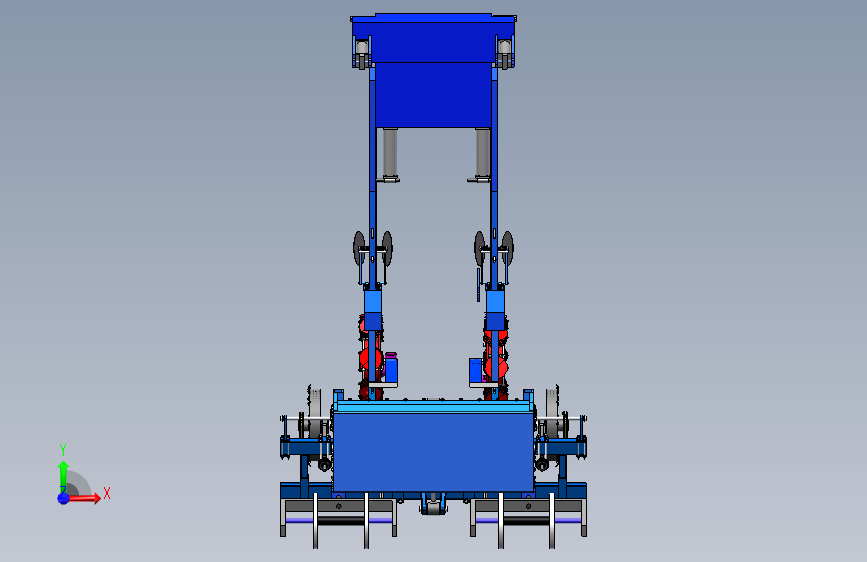The height and width of the screenshot is (562, 867).
Task: Click the 'Y' axis label text
Action: click(x=63, y=450)
